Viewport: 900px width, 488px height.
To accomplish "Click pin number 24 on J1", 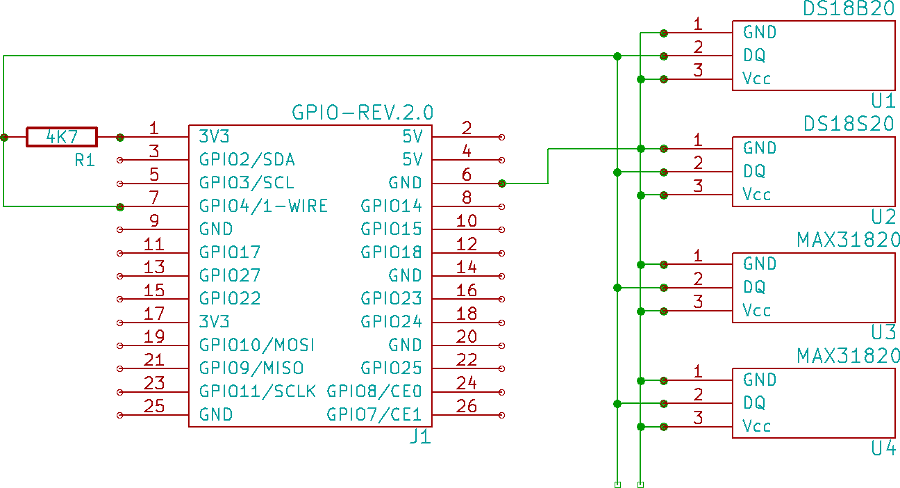I will pos(467,383).
